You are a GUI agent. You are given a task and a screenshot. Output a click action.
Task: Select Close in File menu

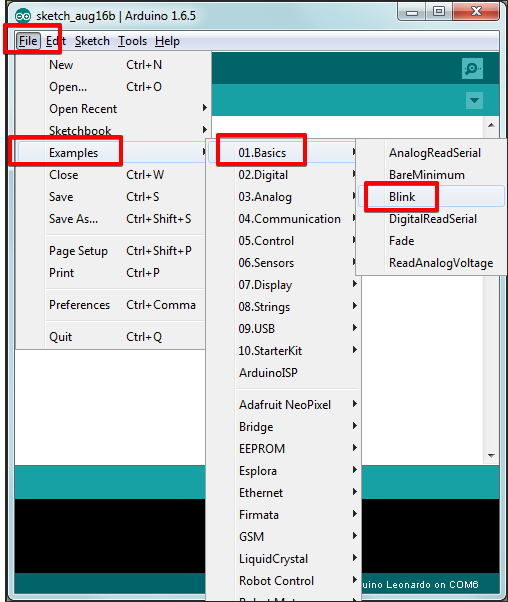[112, 175]
